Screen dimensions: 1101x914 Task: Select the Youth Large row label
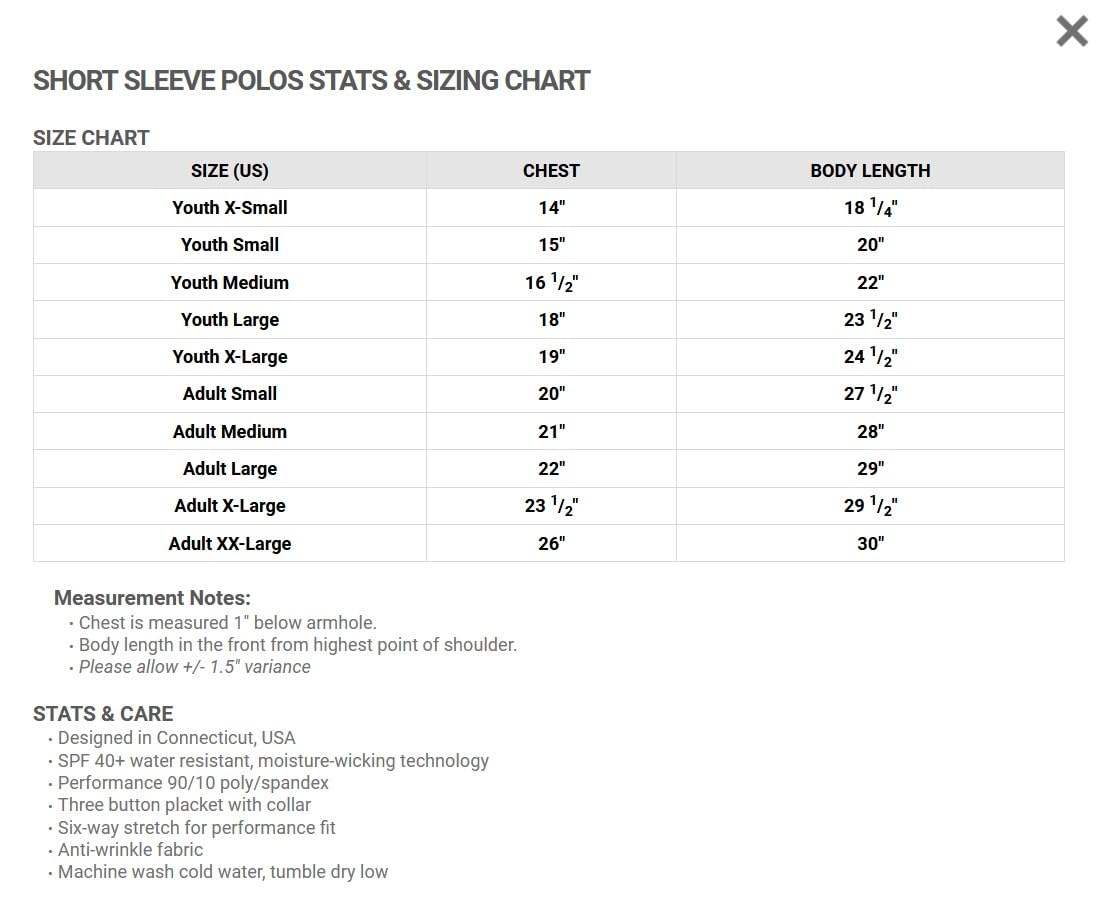230,320
